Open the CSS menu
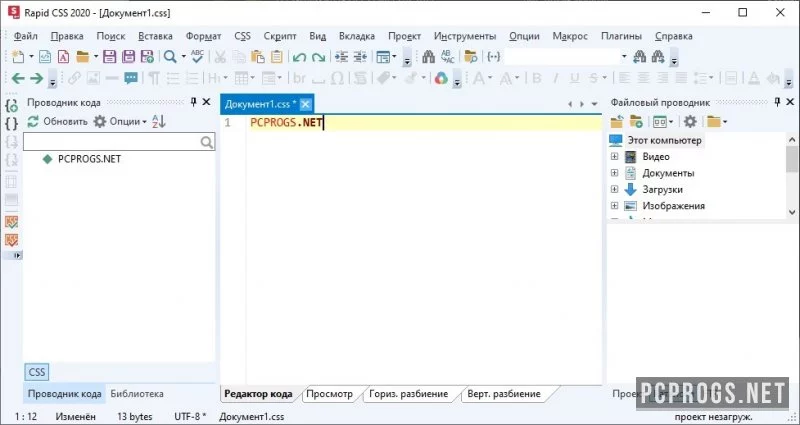 242,36
